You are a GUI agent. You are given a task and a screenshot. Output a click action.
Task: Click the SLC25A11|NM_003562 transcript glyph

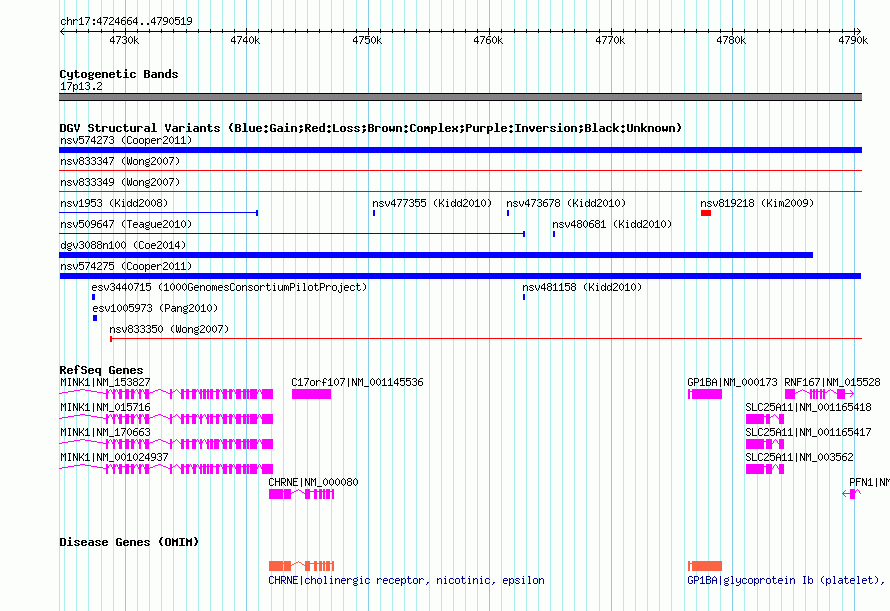pyautogui.click(x=765, y=468)
